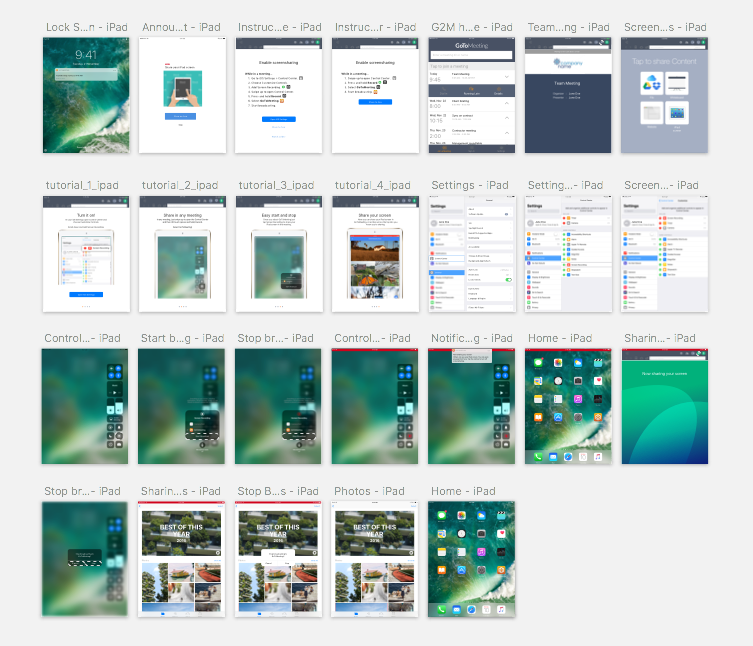Viewport: 753px width, 646px height.
Task: Click the GoToMeeting logo in the G2M artboard
Action: point(472,45)
